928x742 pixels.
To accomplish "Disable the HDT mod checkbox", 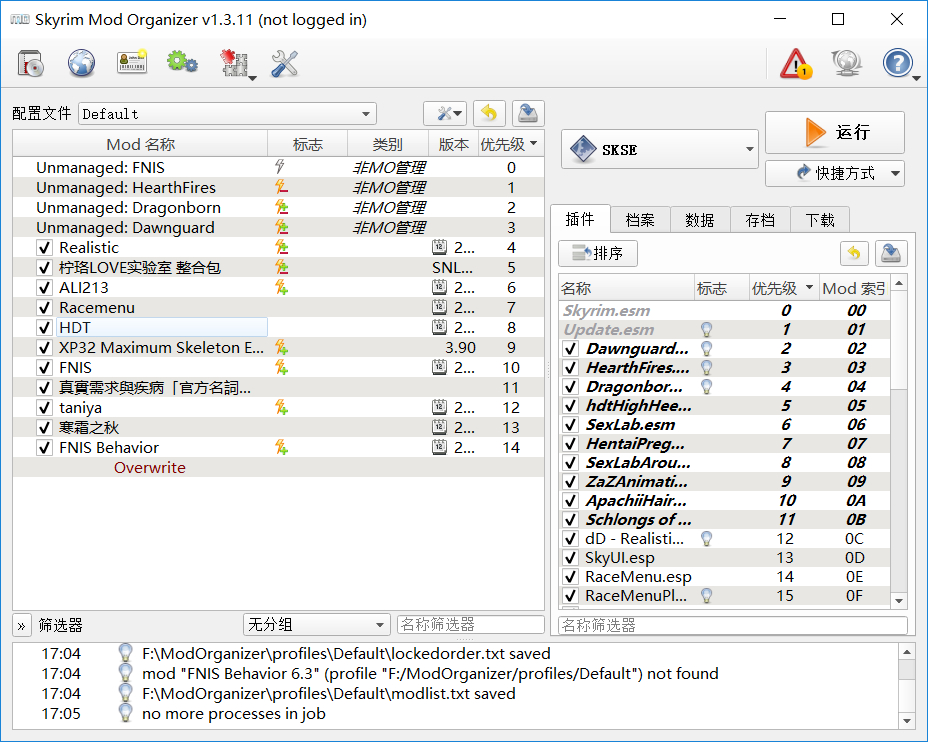I will (44, 327).
